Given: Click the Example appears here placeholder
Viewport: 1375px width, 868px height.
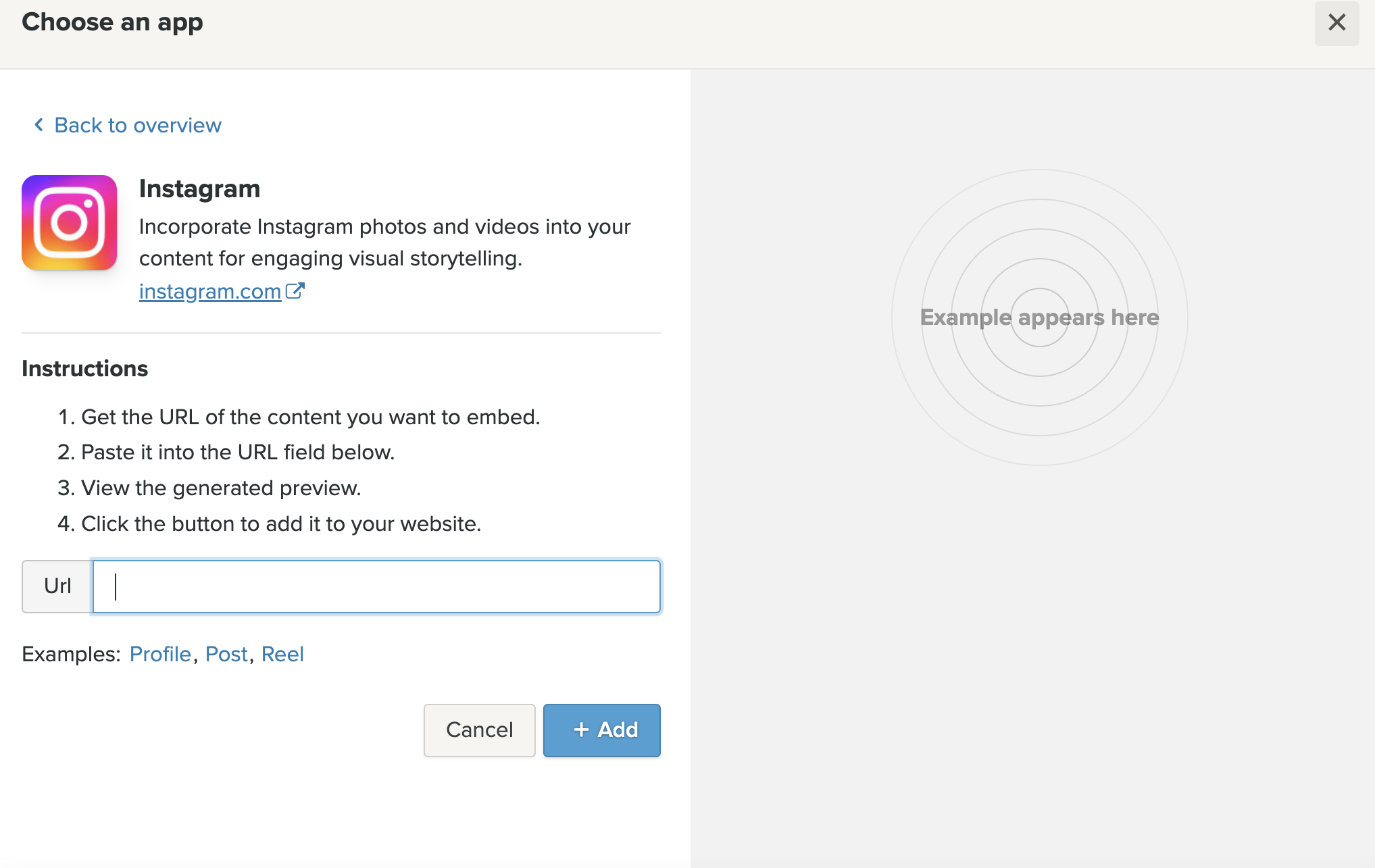Looking at the screenshot, I should click(x=1039, y=317).
